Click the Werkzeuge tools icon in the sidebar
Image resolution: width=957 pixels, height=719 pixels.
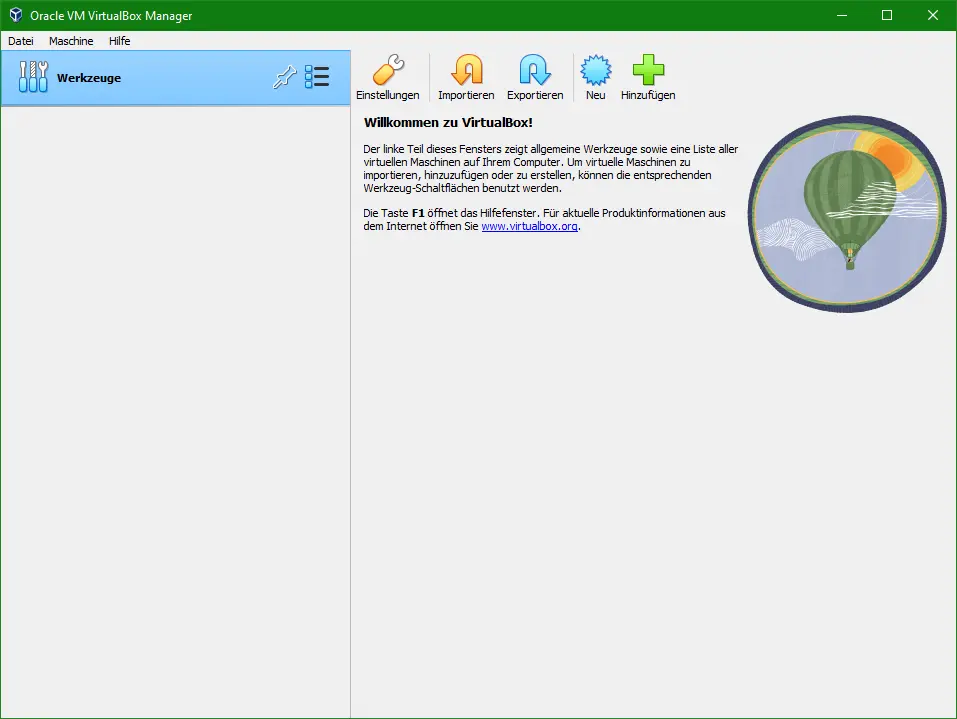coord(33,76)
